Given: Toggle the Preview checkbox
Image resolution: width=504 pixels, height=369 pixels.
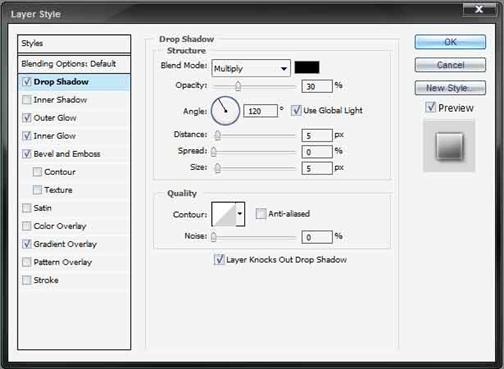Looking at the screenshot, I should click(430, 107).
